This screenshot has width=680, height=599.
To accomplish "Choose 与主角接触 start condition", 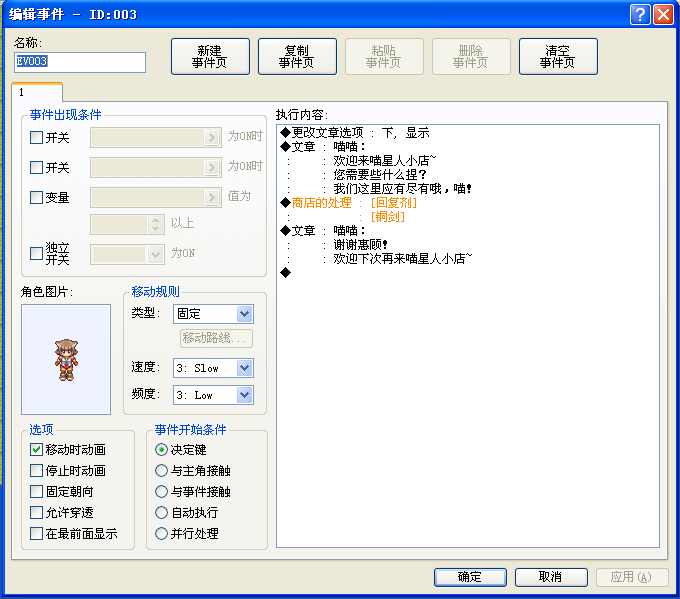I will point(161,470).
